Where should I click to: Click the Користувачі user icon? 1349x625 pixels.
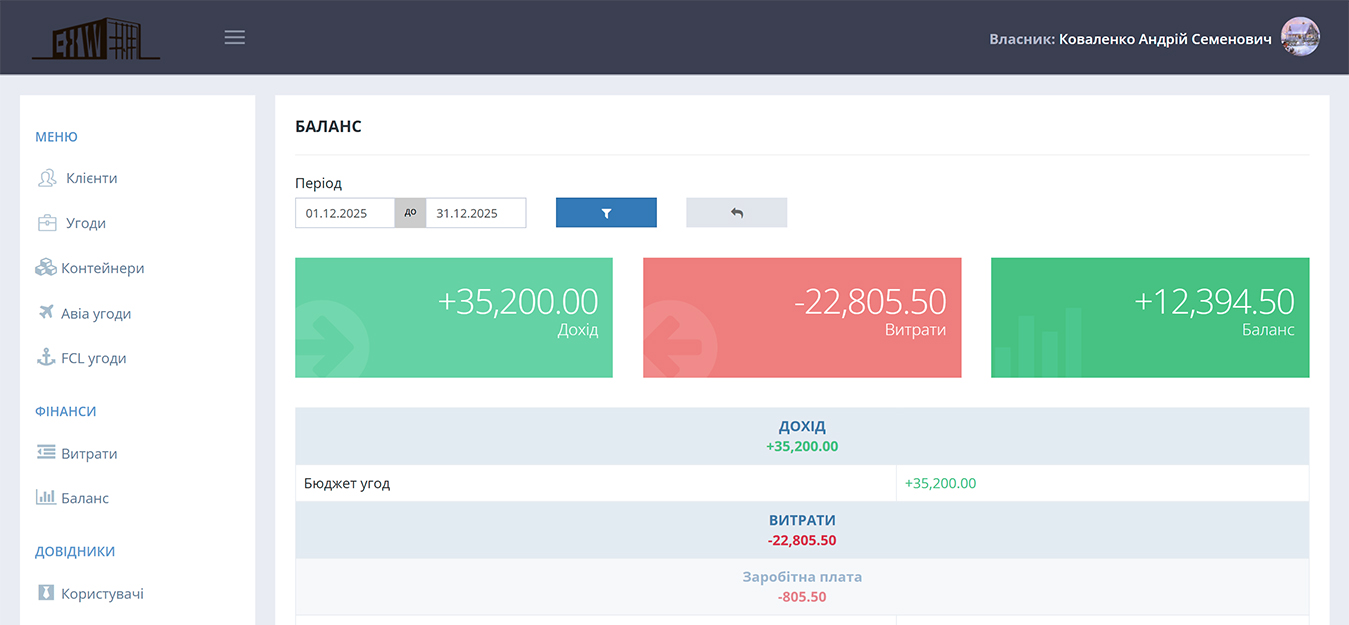click(46, 593)
